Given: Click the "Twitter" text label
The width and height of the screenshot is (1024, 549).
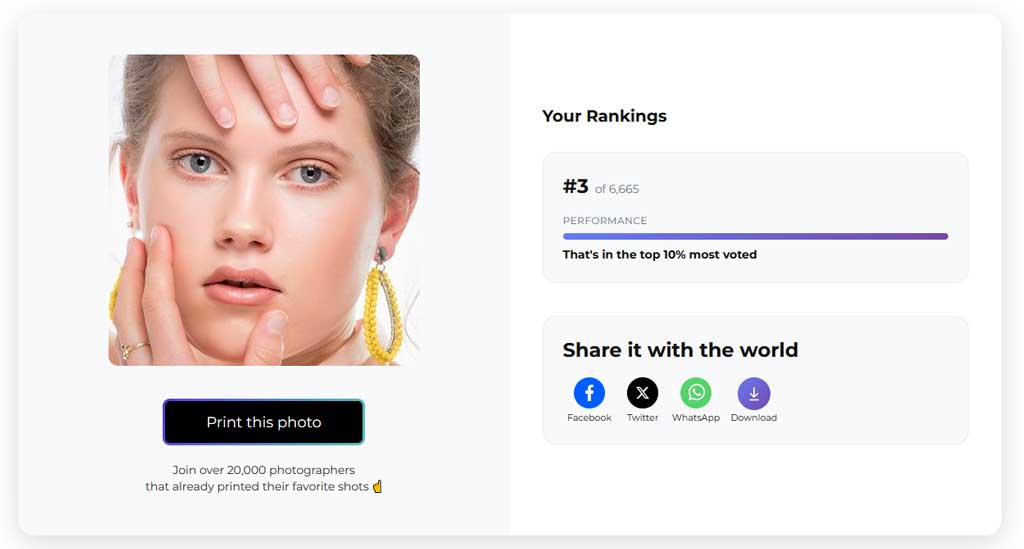Looking at the screenshot, I should [642, 418].
